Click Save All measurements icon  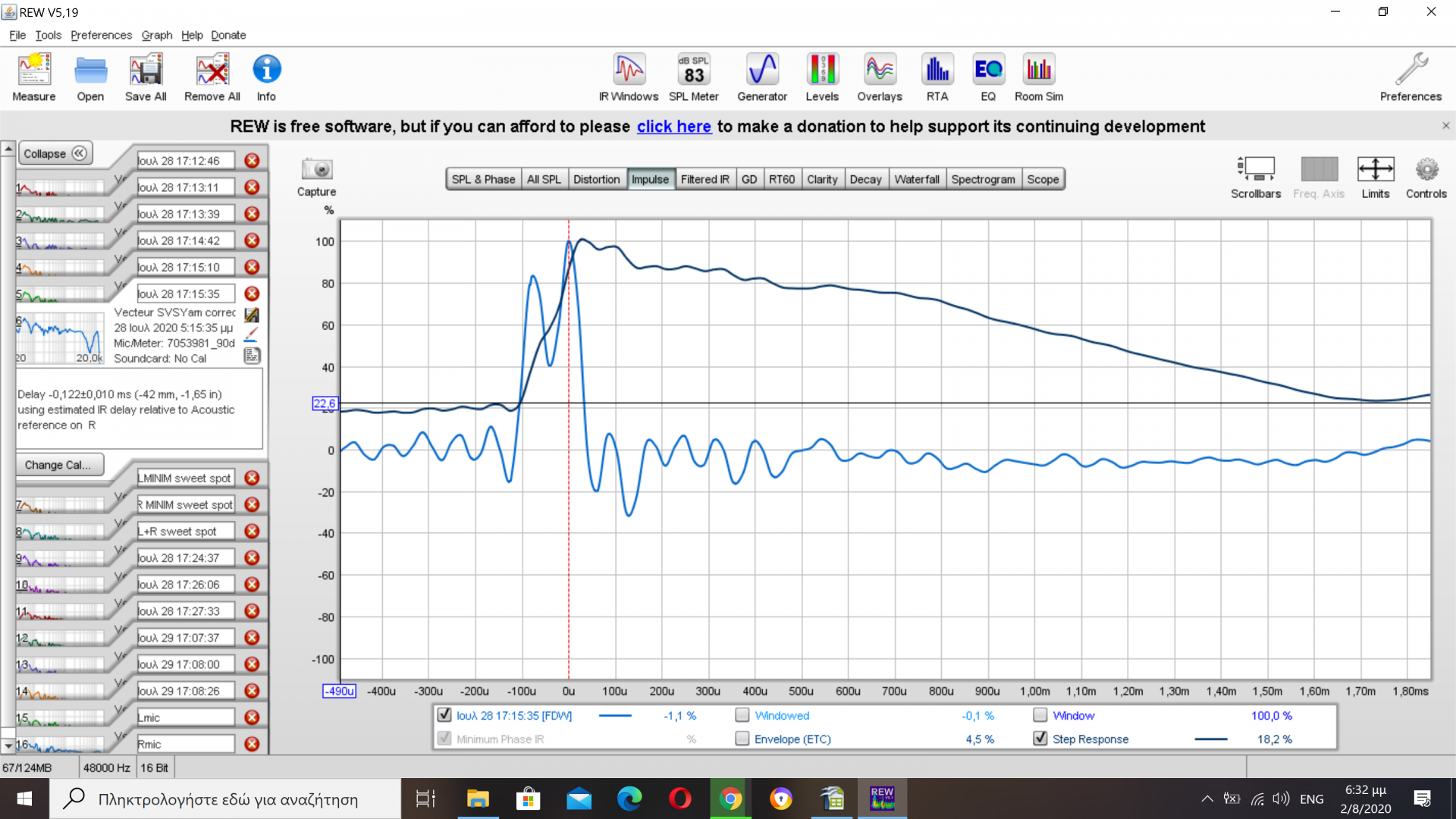click(146, 77)
